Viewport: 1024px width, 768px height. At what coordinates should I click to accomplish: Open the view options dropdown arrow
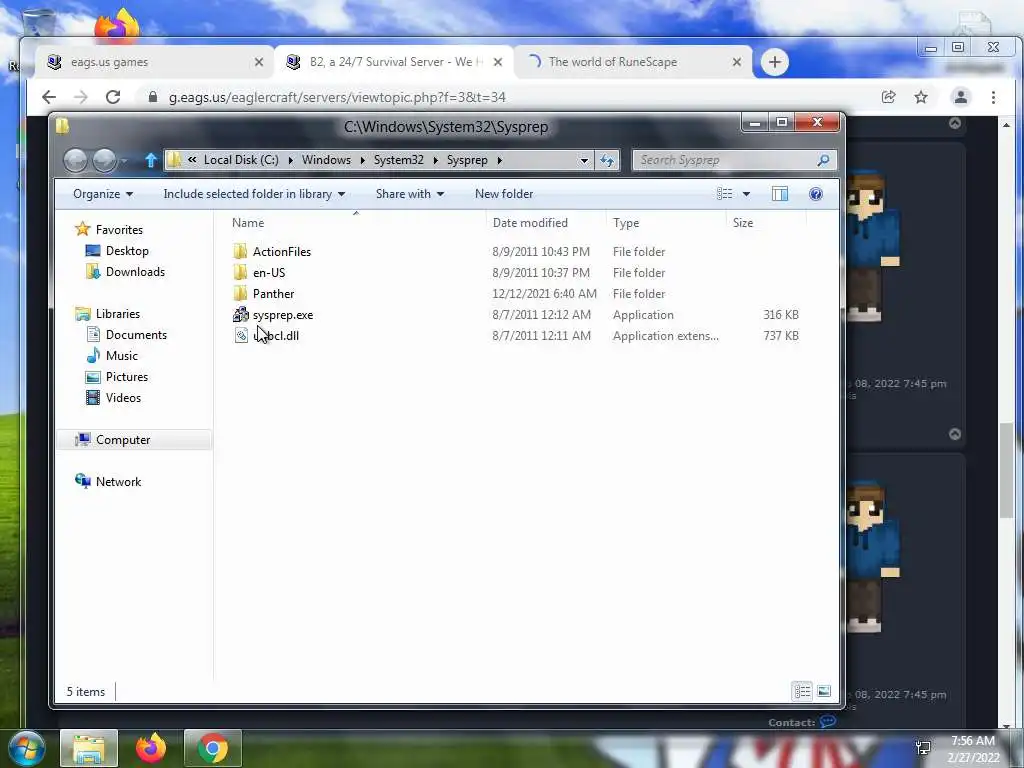pyautogui.click(x=746, y=194)
